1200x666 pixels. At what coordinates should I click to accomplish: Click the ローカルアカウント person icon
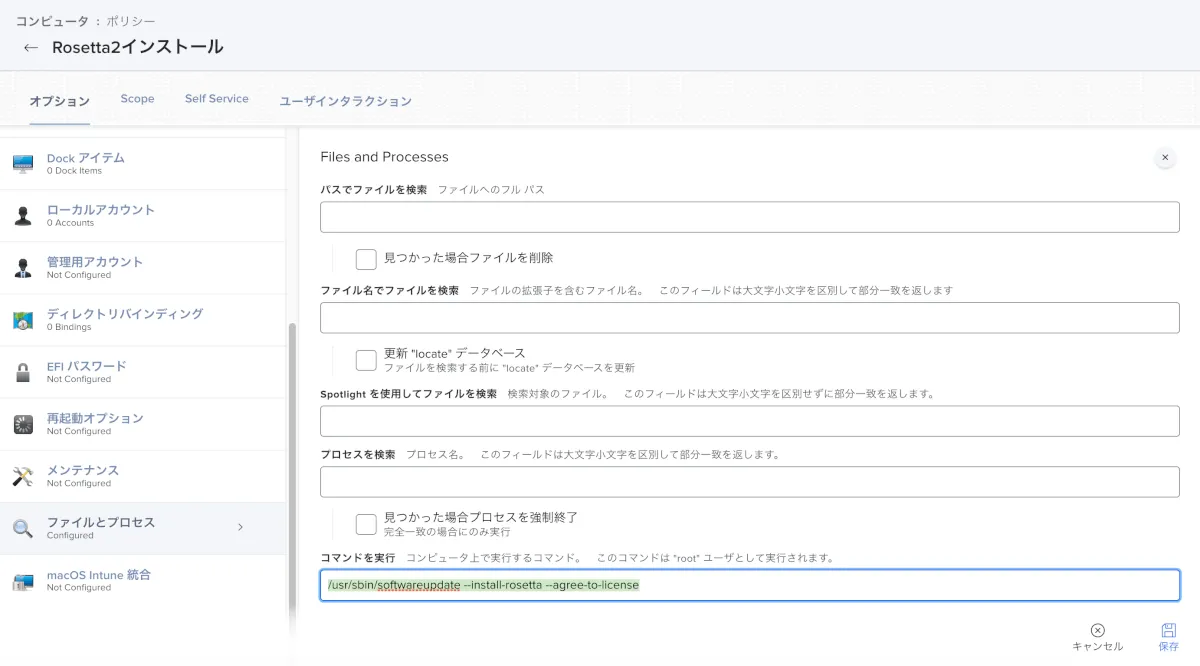23,216
